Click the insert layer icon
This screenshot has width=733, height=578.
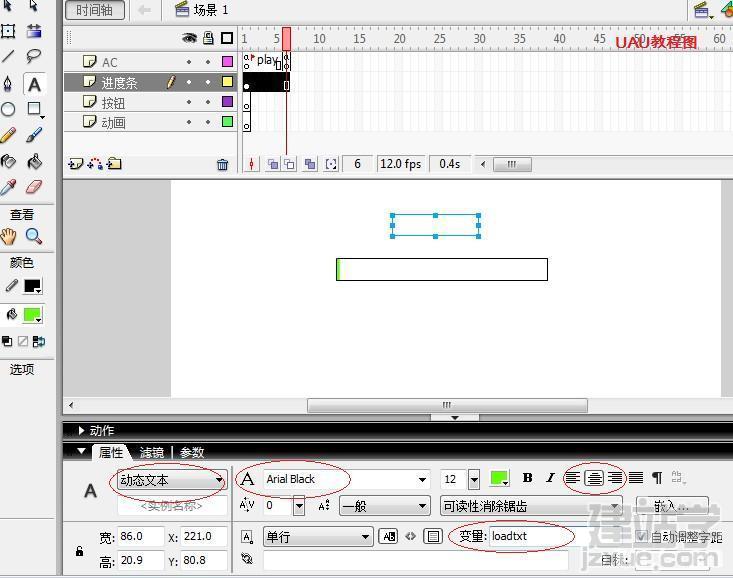click(x=75, y=164)
